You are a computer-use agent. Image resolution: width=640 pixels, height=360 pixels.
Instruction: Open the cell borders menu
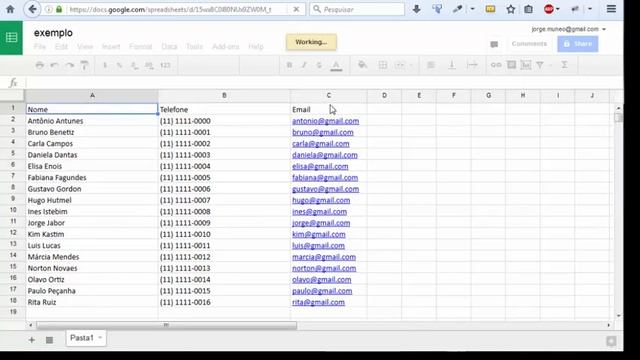tap(383, 65)
